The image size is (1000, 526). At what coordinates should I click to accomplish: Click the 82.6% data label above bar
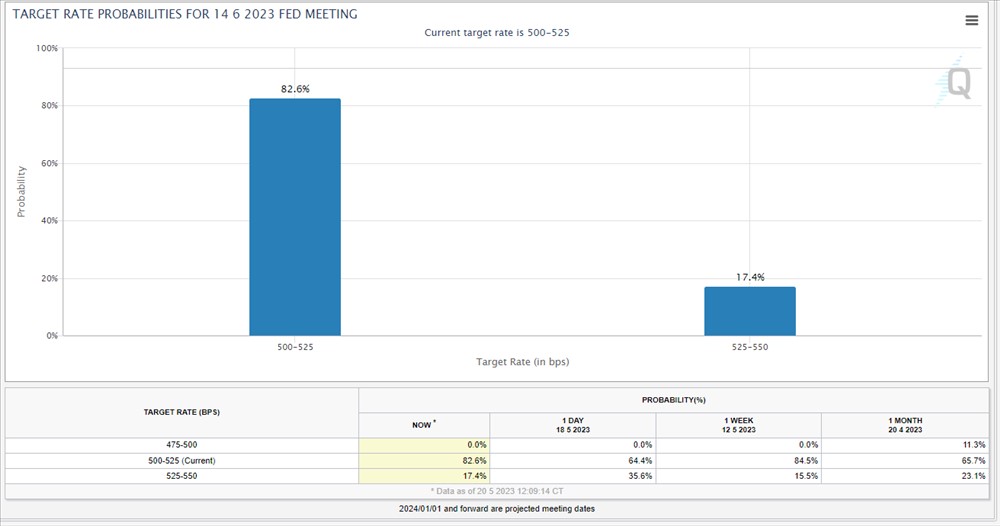click(295, 89)
